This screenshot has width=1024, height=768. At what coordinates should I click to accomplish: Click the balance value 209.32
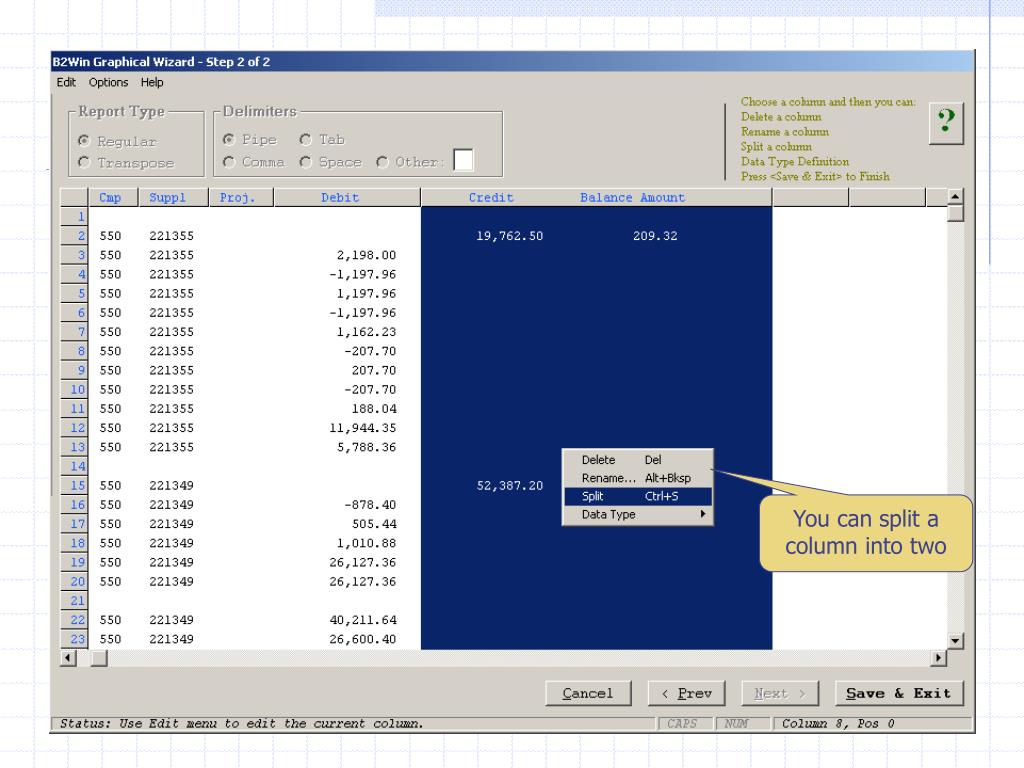point(655,236)
